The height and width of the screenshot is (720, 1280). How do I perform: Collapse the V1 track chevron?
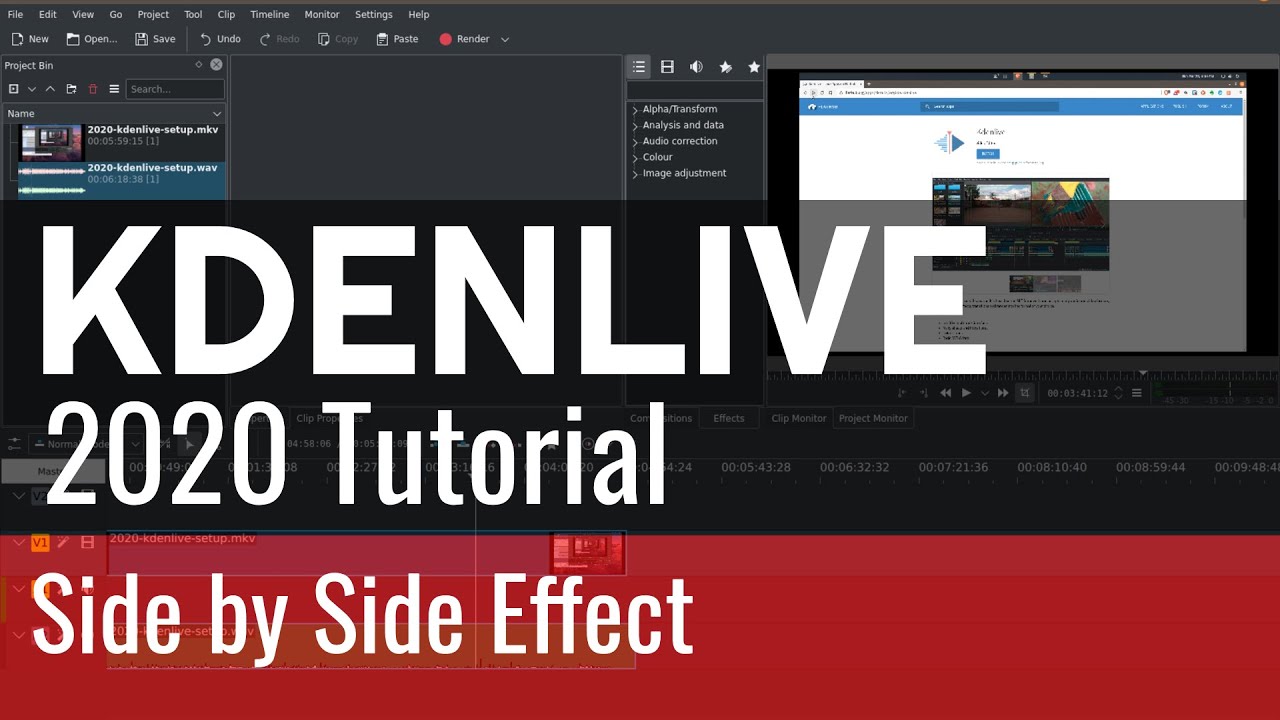18,542
